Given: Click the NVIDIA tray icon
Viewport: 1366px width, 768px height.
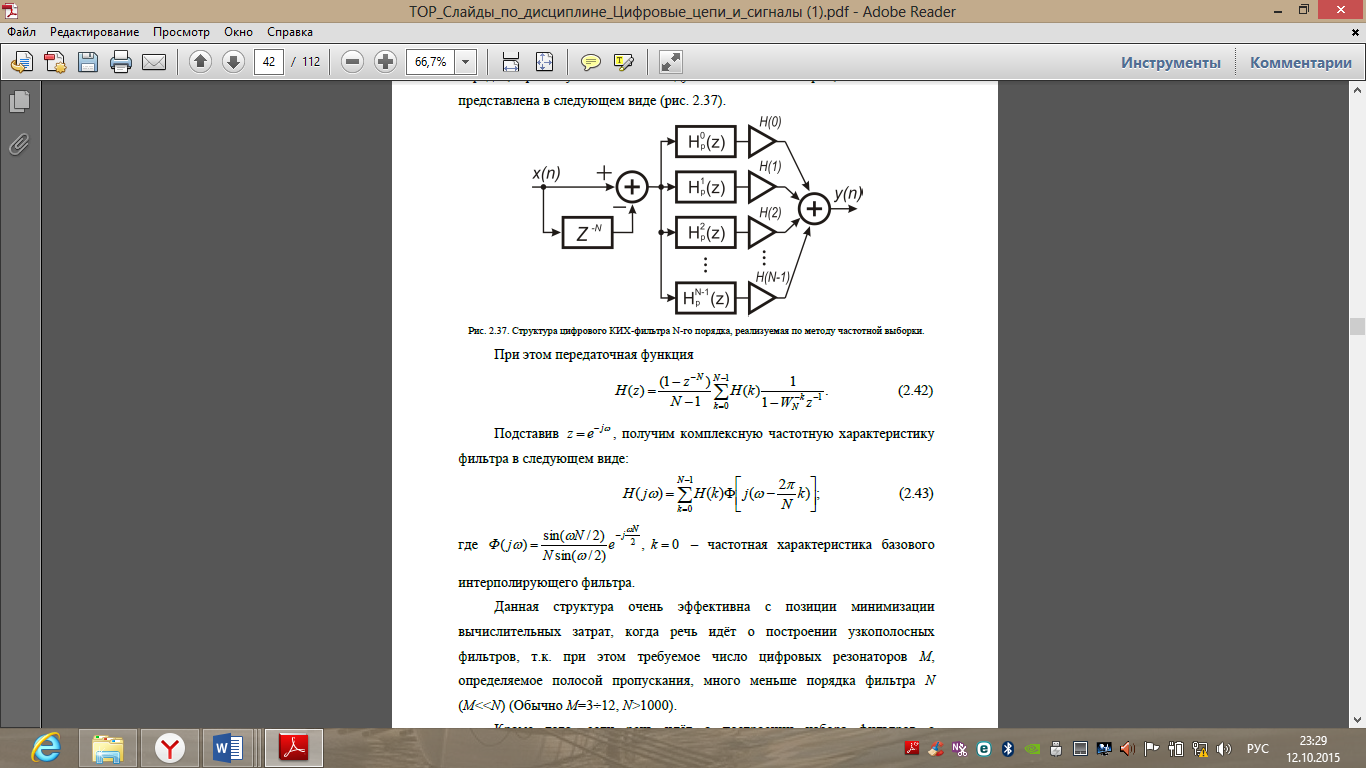Looking at the screenshot, I should tap(1032, 748).
